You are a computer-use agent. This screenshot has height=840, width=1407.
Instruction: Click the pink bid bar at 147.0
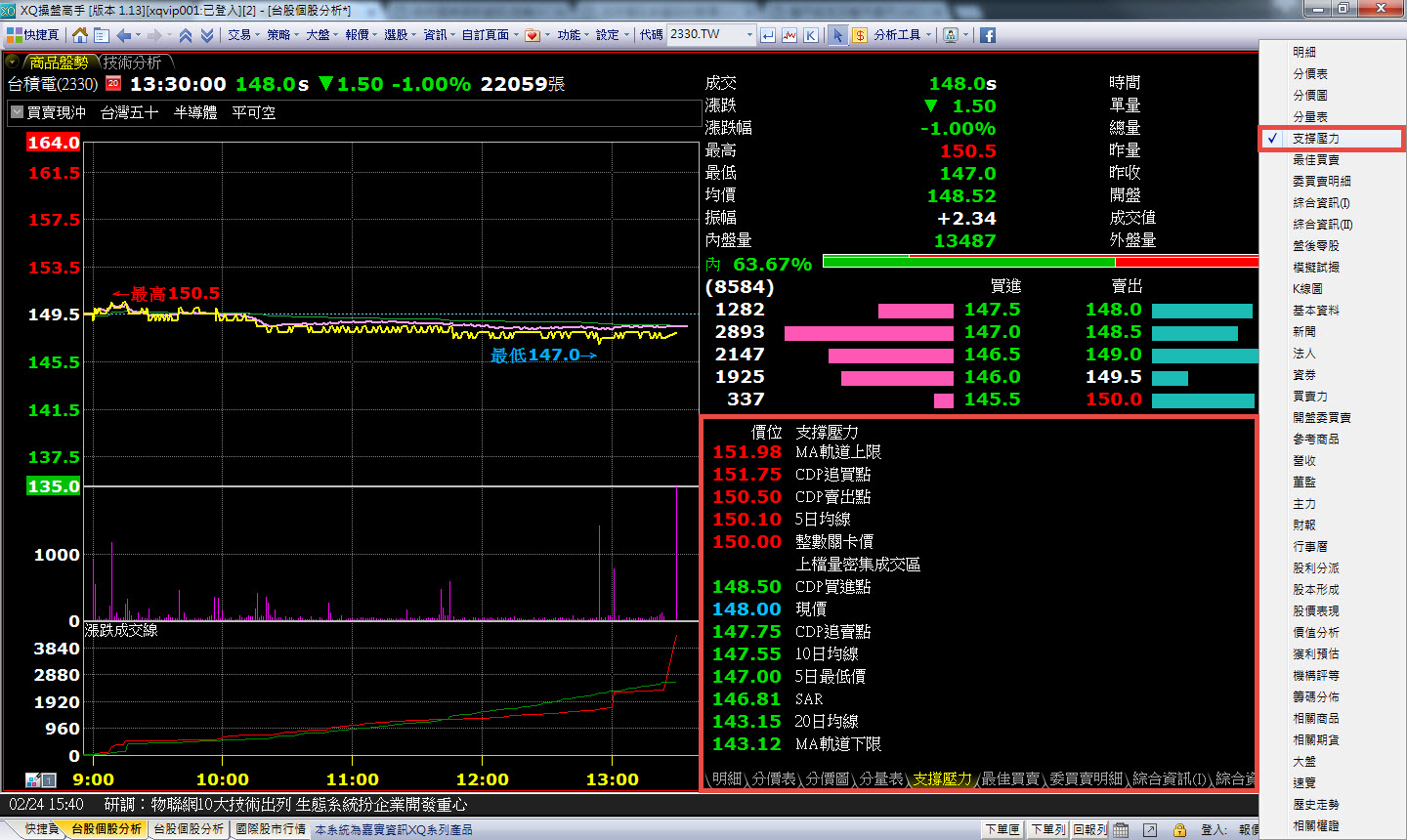point(869,333)
